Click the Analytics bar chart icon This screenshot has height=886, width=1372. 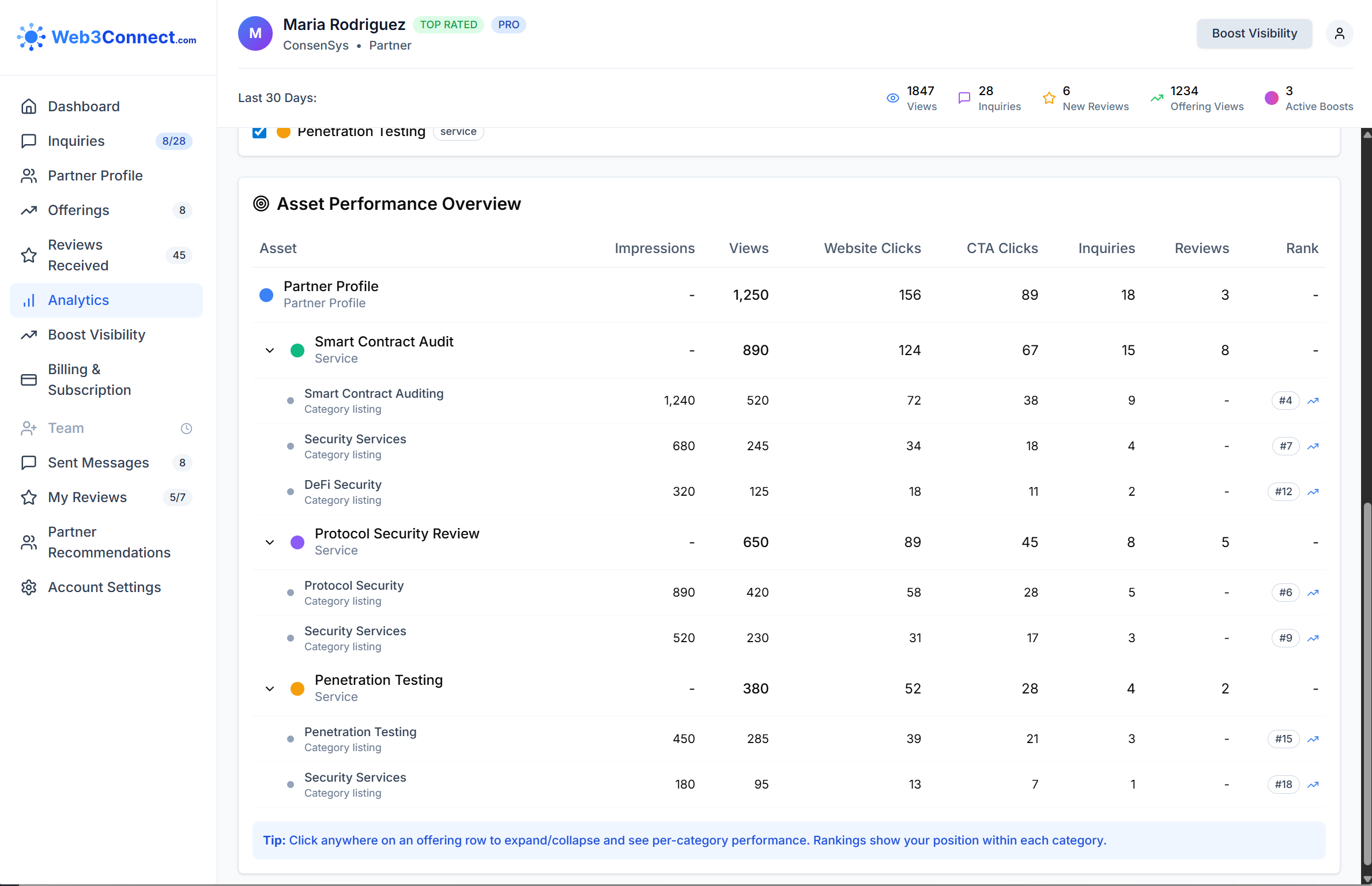29,300
